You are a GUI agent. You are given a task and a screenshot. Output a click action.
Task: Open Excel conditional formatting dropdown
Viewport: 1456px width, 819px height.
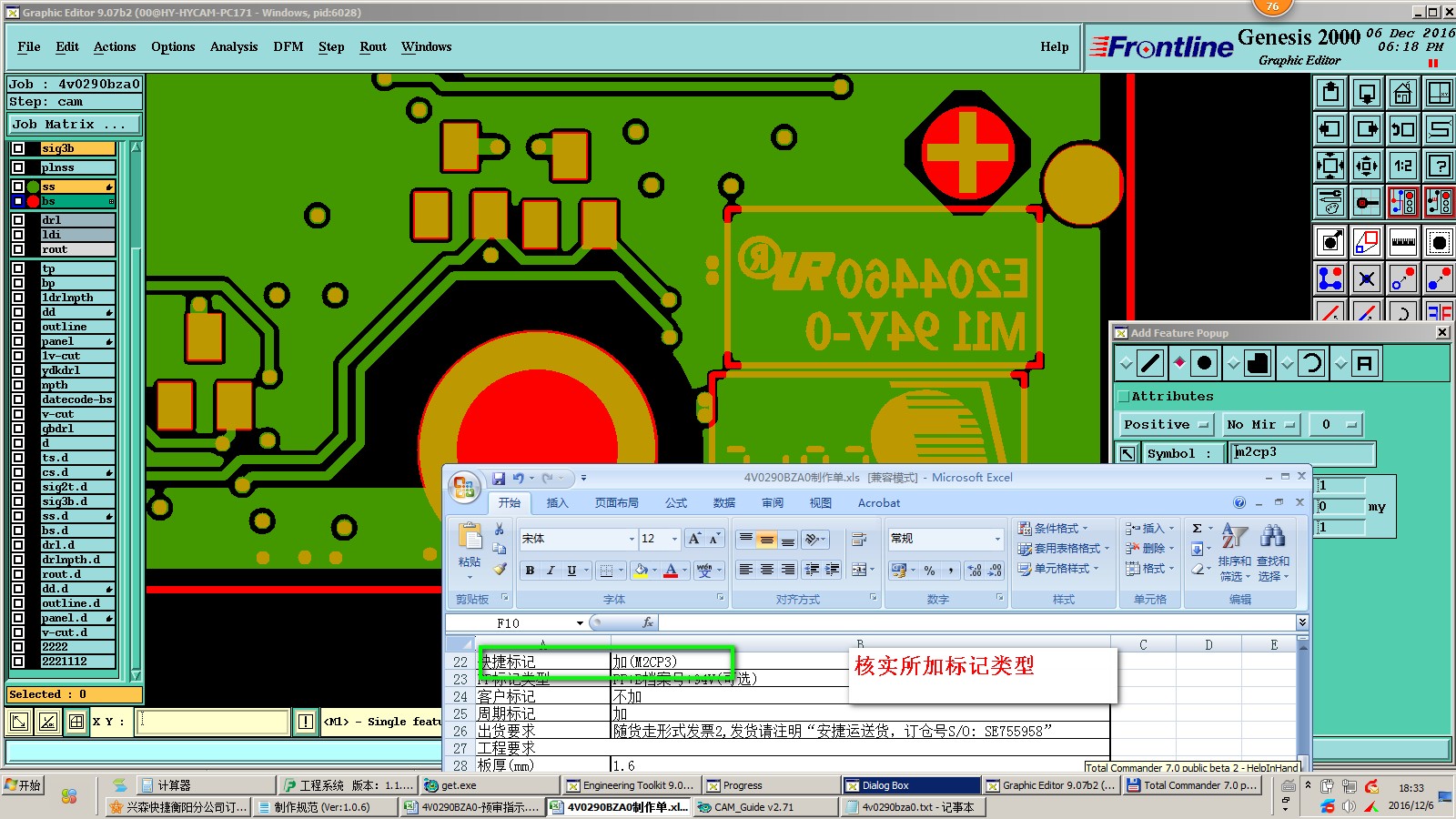[x=1053, y=529]
